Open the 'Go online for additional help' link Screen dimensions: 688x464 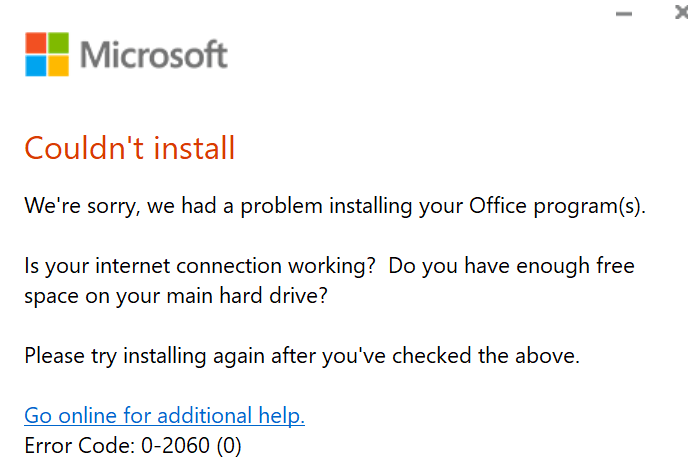coord(164,415)
